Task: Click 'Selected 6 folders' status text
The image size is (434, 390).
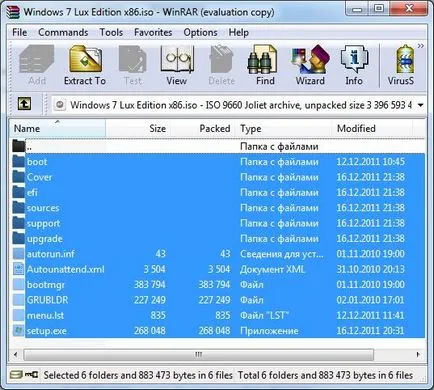Action: (x=138, y=375)
